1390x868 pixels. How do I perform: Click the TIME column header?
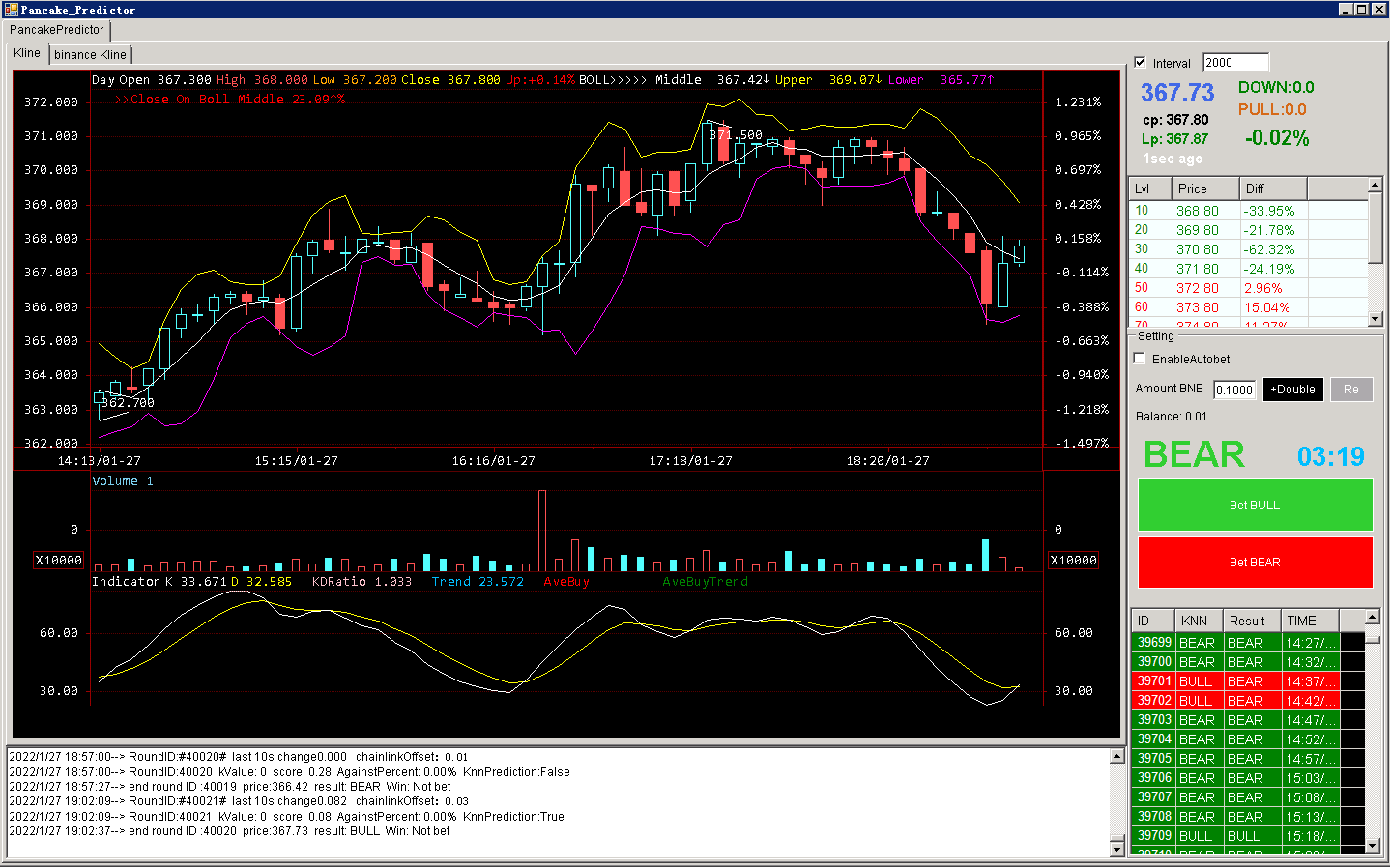1310,621
